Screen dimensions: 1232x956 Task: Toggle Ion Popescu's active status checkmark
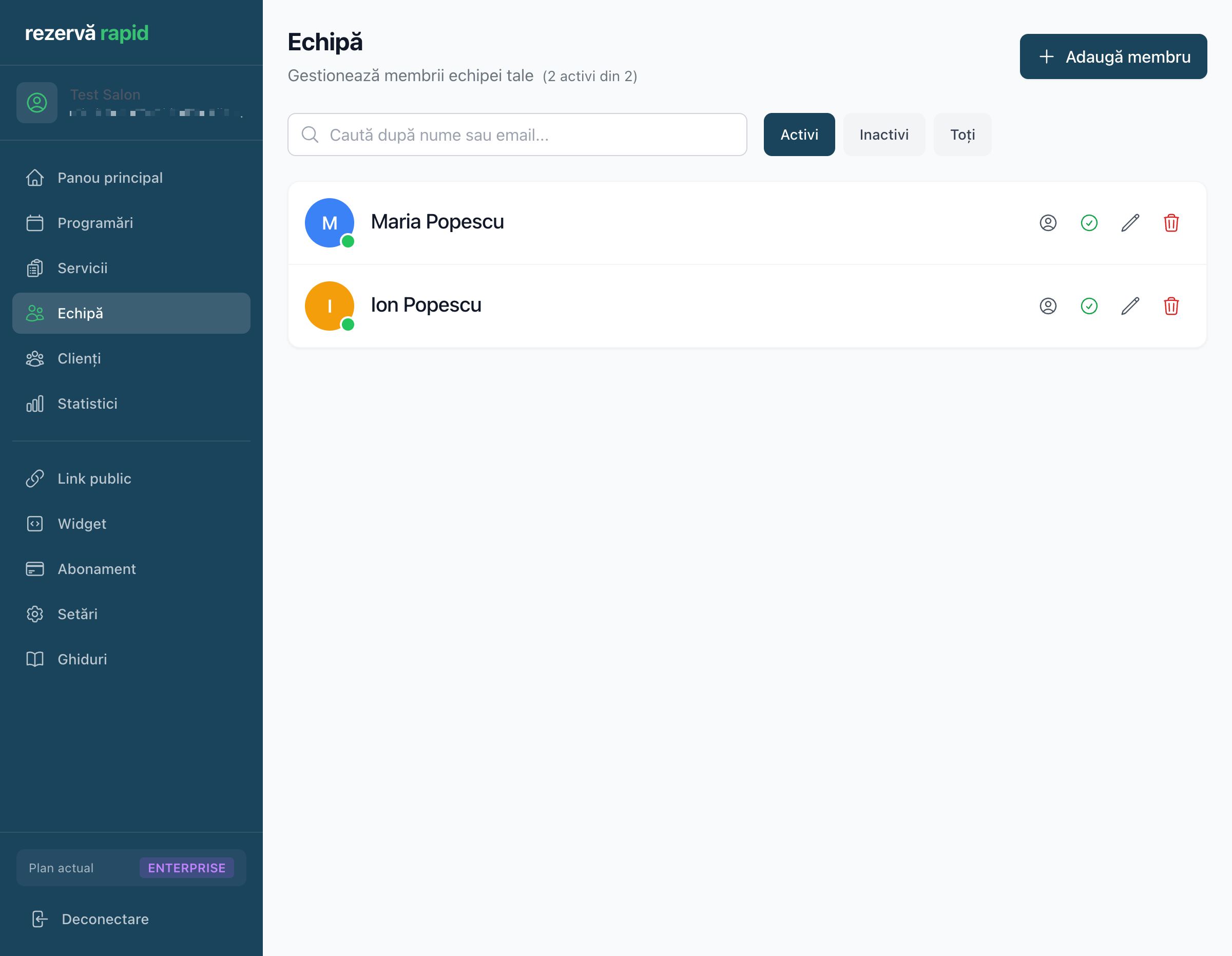click(x=1089, y=306)
